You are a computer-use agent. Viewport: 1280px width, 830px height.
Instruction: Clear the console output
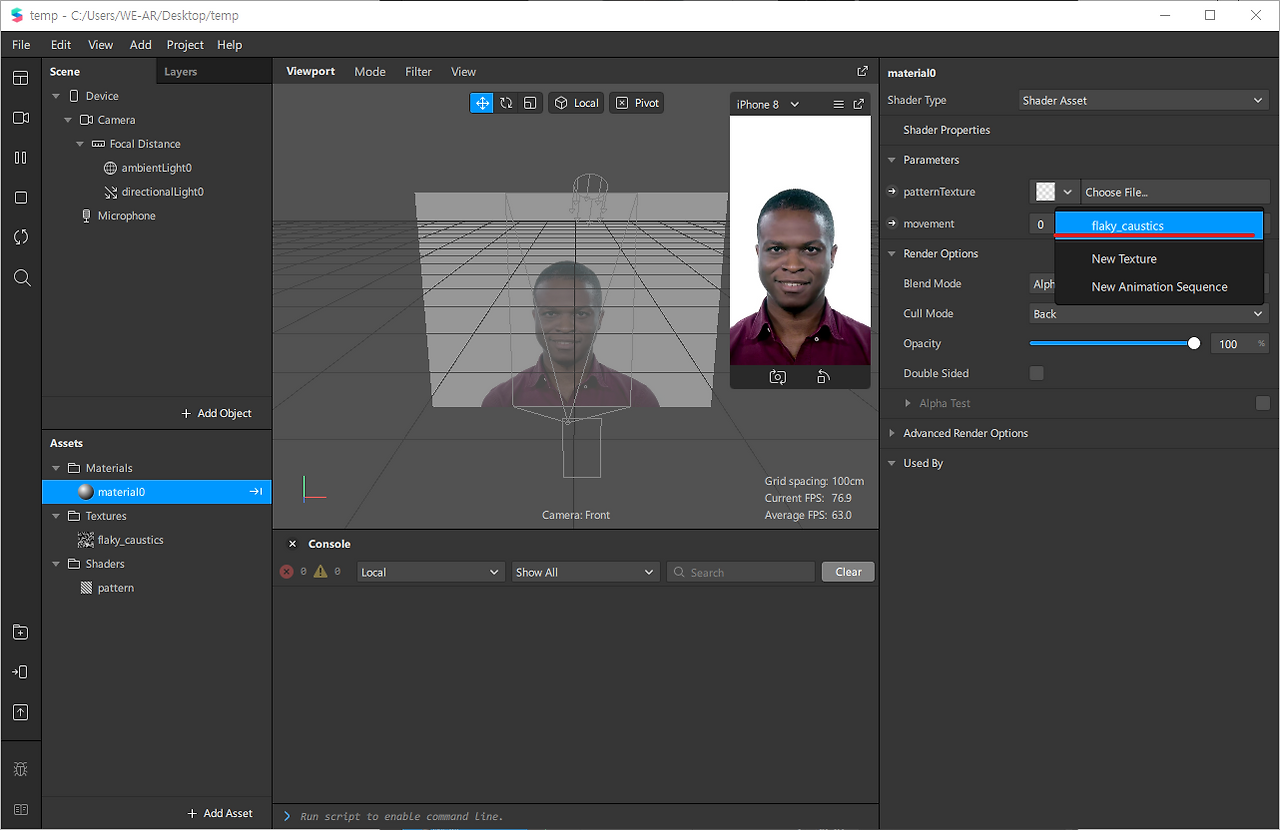(x=848, y=572)
